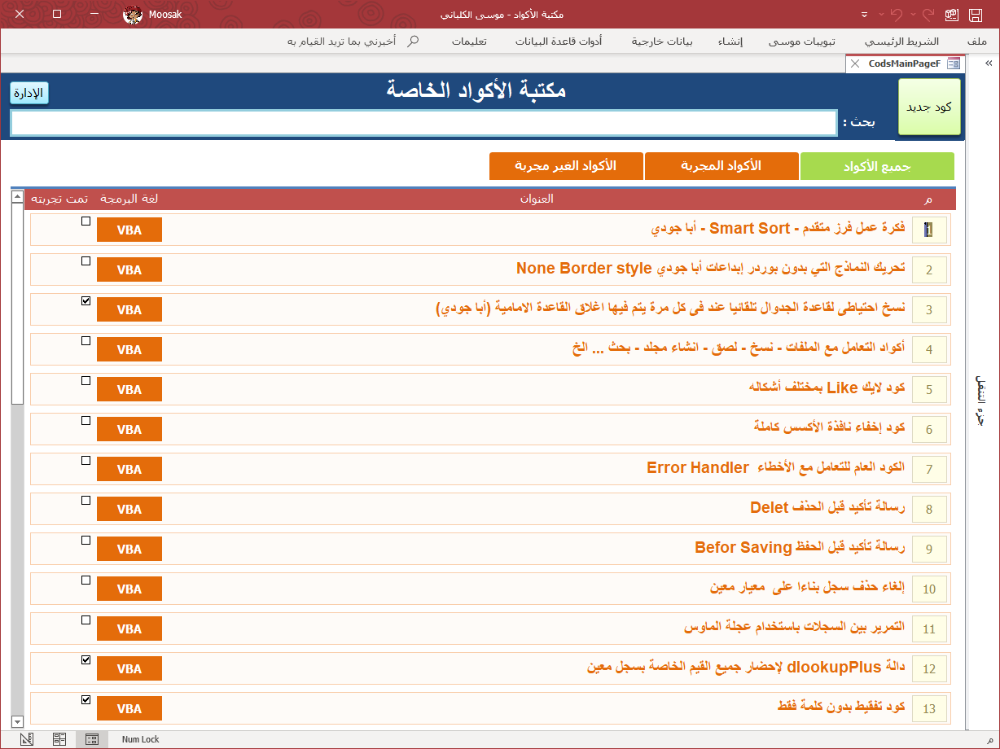Viewport: 1000px width, 749px height.
Task: Click the VBA button in dlookupPlus row
Action: pyautogui.click(x=129, y=669)
